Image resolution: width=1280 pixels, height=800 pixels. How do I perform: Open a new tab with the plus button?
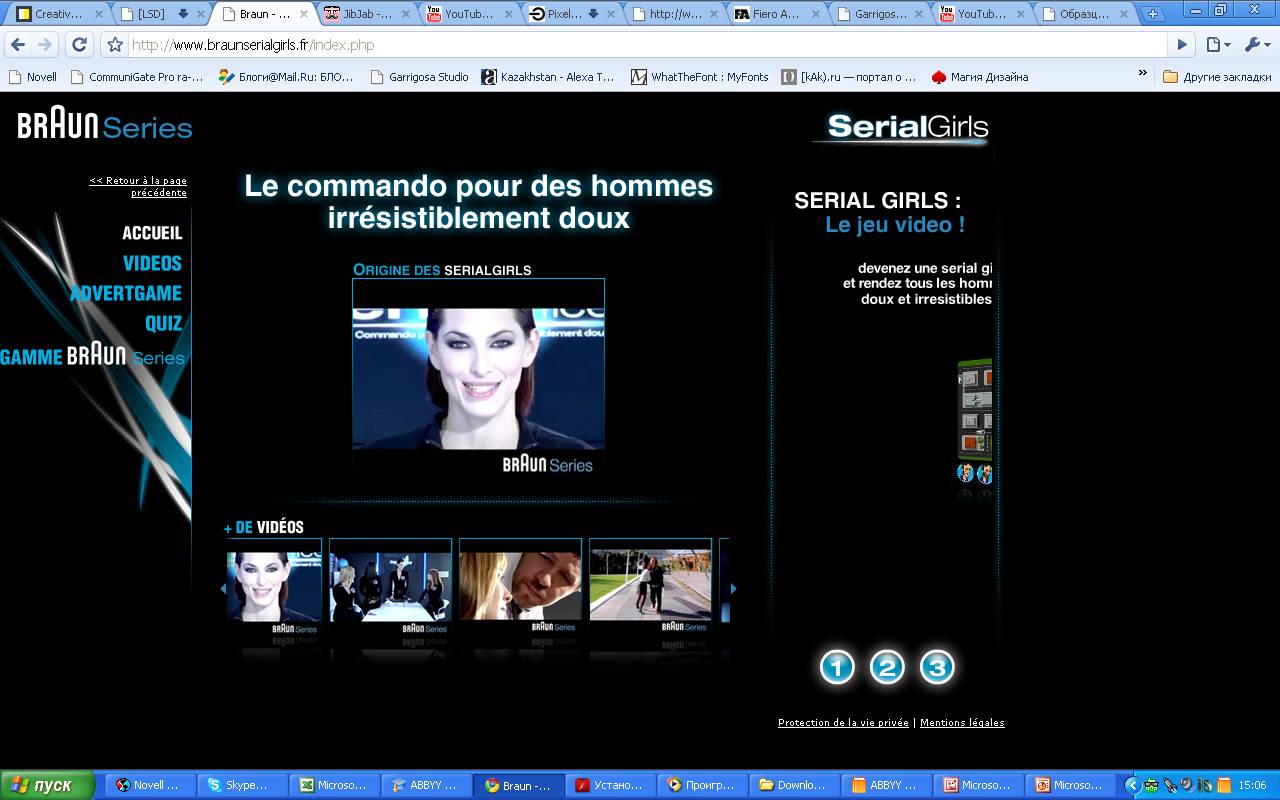pos(1153,14)
